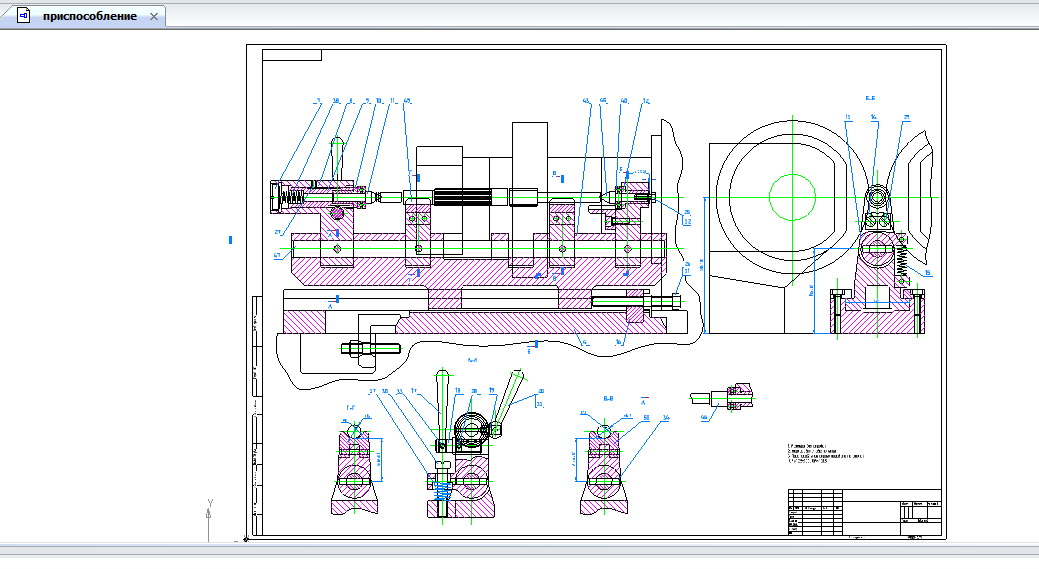Click the drawing file icon on the tab
This screenshot has height=569, width=1039.
[25, 17]
